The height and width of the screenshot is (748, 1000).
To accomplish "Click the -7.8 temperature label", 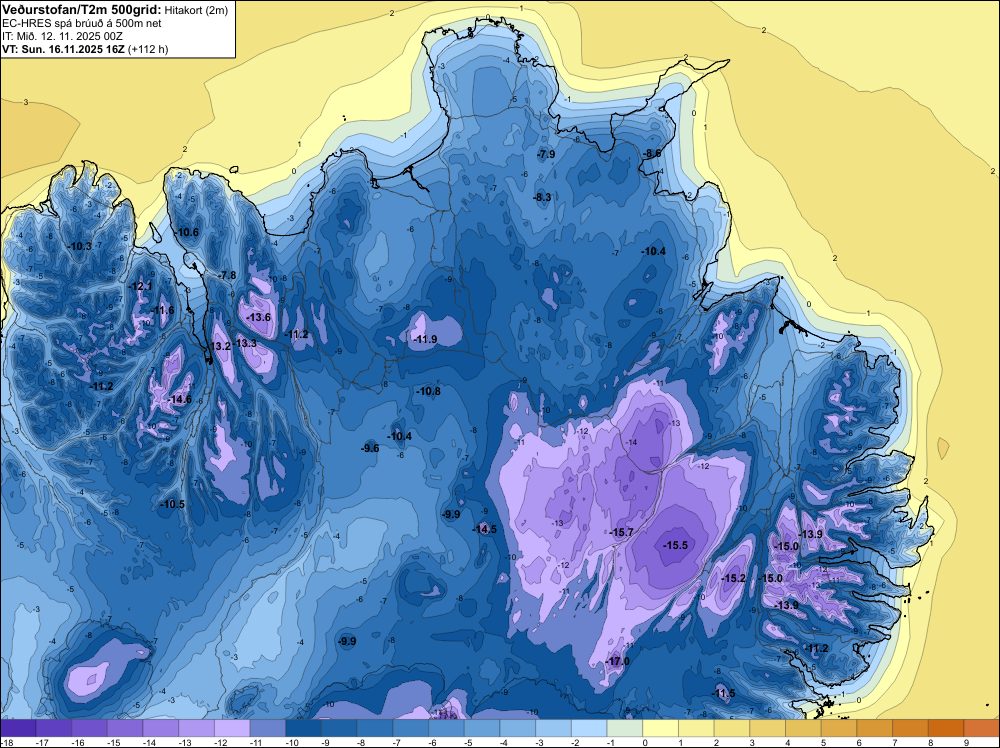I will [x=227, y=275].
